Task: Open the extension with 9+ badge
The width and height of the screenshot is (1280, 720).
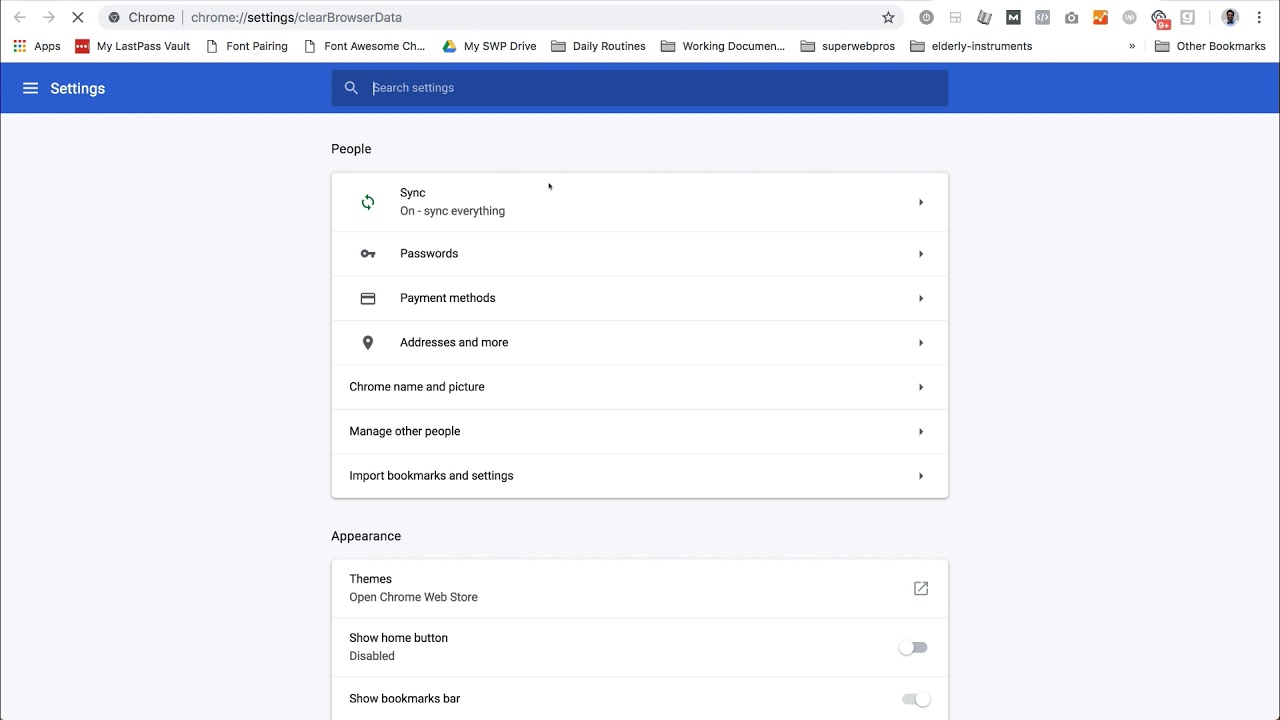Action: (1159, 18)
